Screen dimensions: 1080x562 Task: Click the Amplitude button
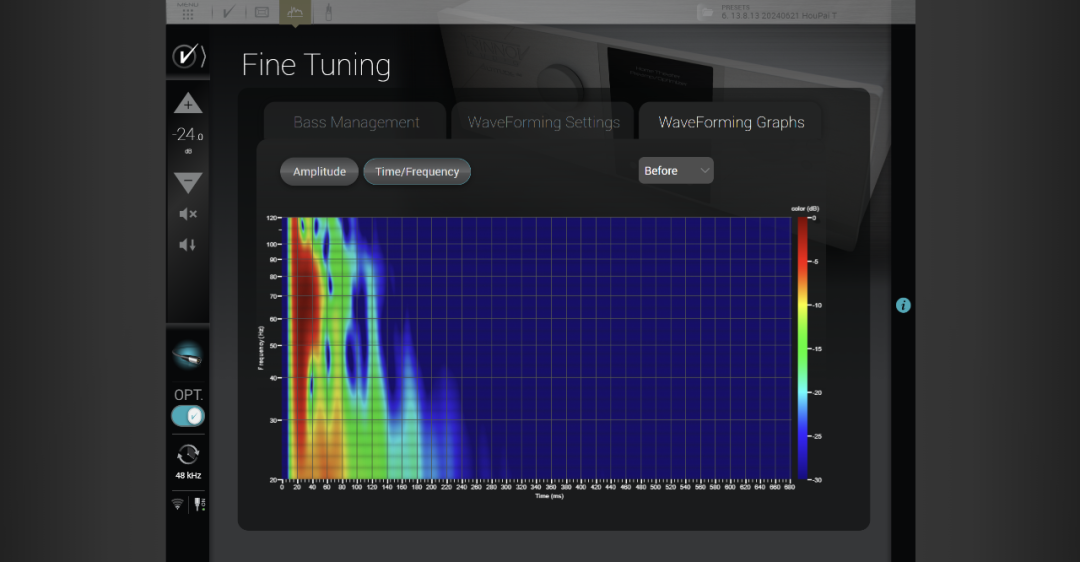pyautogui.click(x=319, y=172)
